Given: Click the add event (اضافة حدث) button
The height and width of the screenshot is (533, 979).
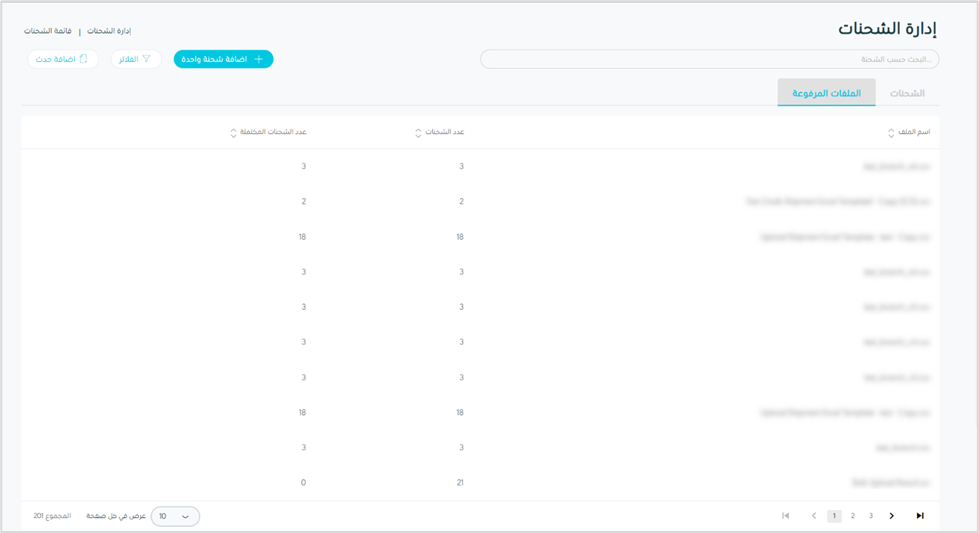Looking at the screenshot, I should click(x=63, y=59).
